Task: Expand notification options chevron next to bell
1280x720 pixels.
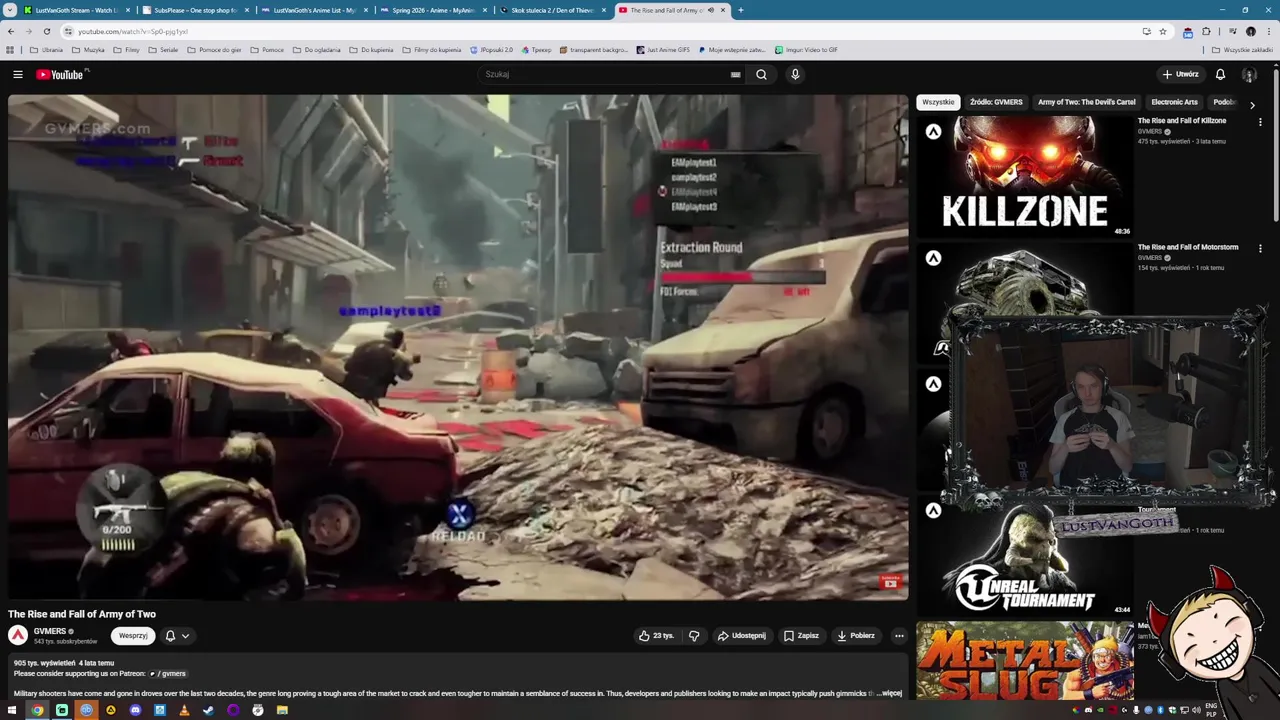Action: [x=185, y=635]
